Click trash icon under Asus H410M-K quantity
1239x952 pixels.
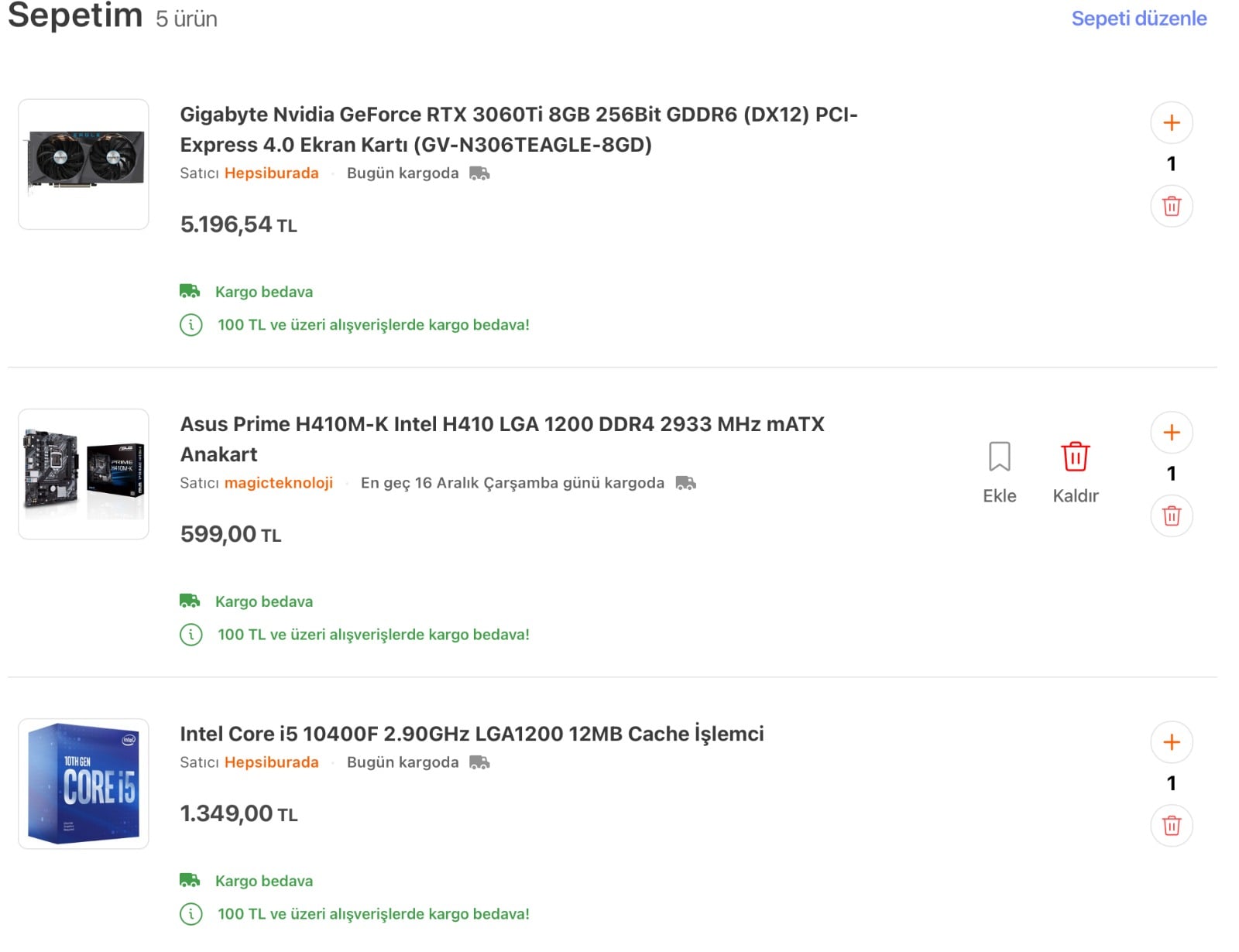(x=1171, y=515)
